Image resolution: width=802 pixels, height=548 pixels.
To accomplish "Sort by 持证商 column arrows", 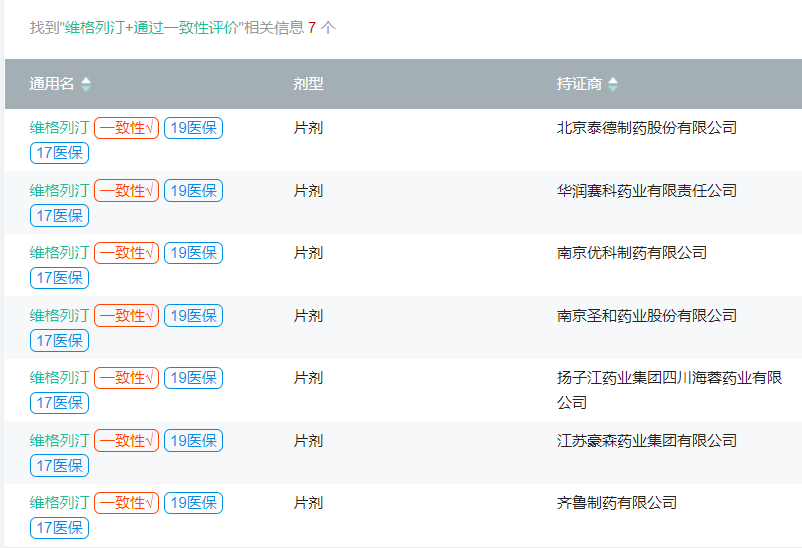I will 613,84.
